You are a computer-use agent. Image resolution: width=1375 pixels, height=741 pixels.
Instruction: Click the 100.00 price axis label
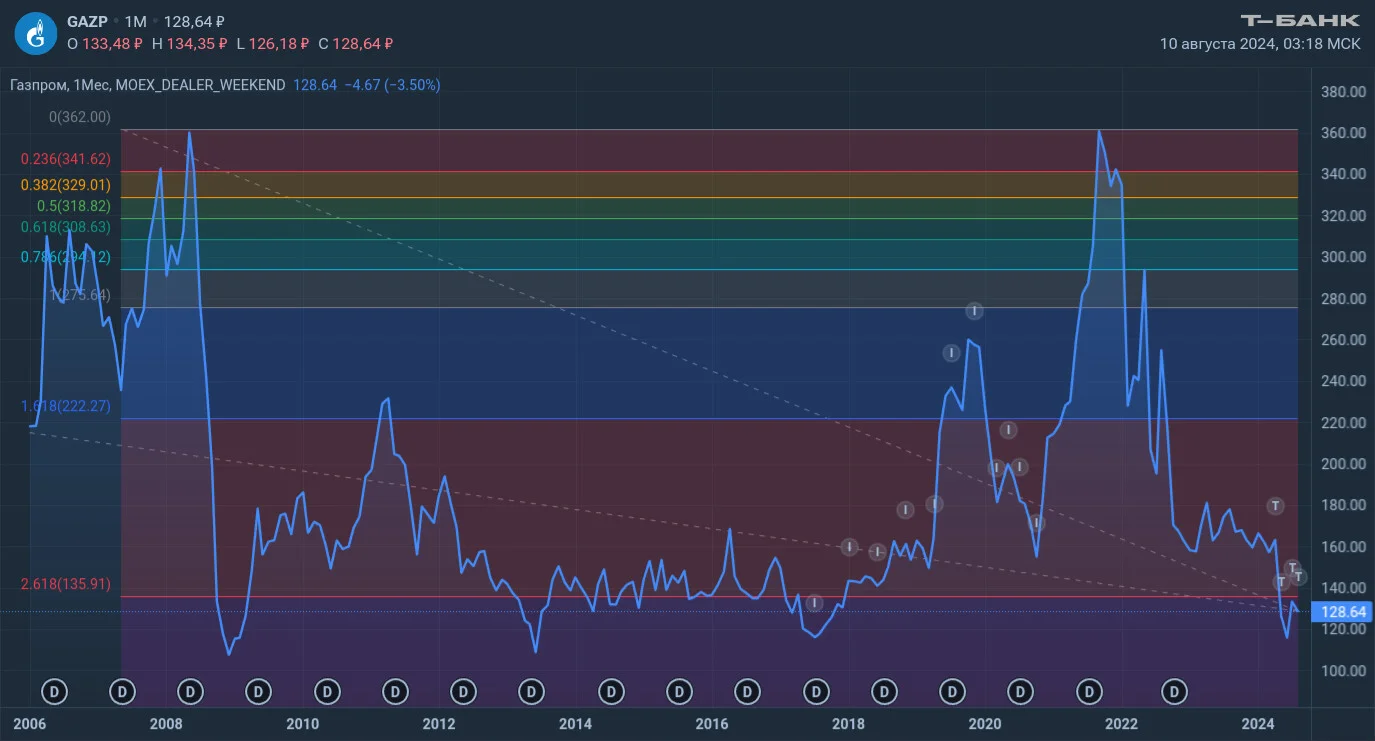pyautogui.click(x=1343, y=671)
